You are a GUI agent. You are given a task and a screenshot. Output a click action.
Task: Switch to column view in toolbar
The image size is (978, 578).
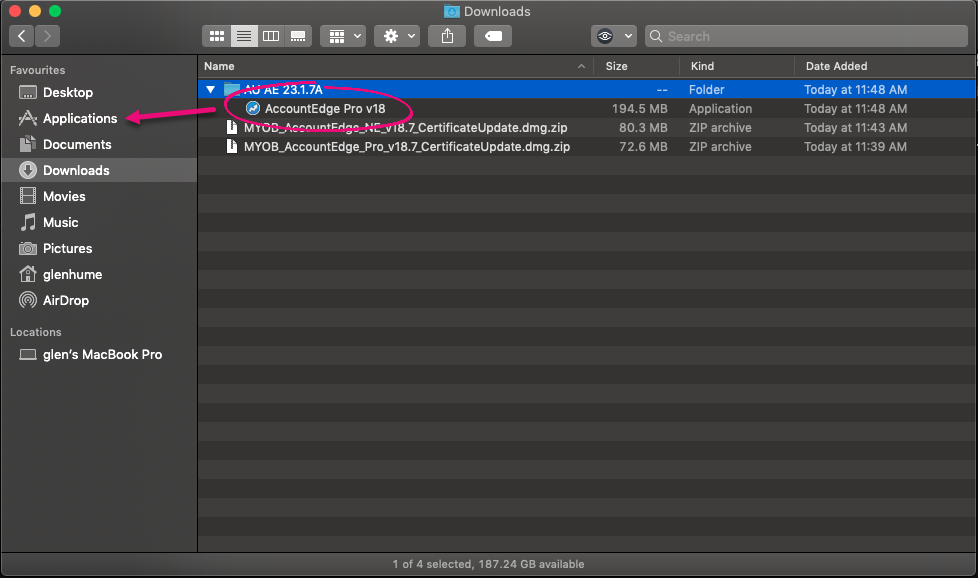point(270,36)
